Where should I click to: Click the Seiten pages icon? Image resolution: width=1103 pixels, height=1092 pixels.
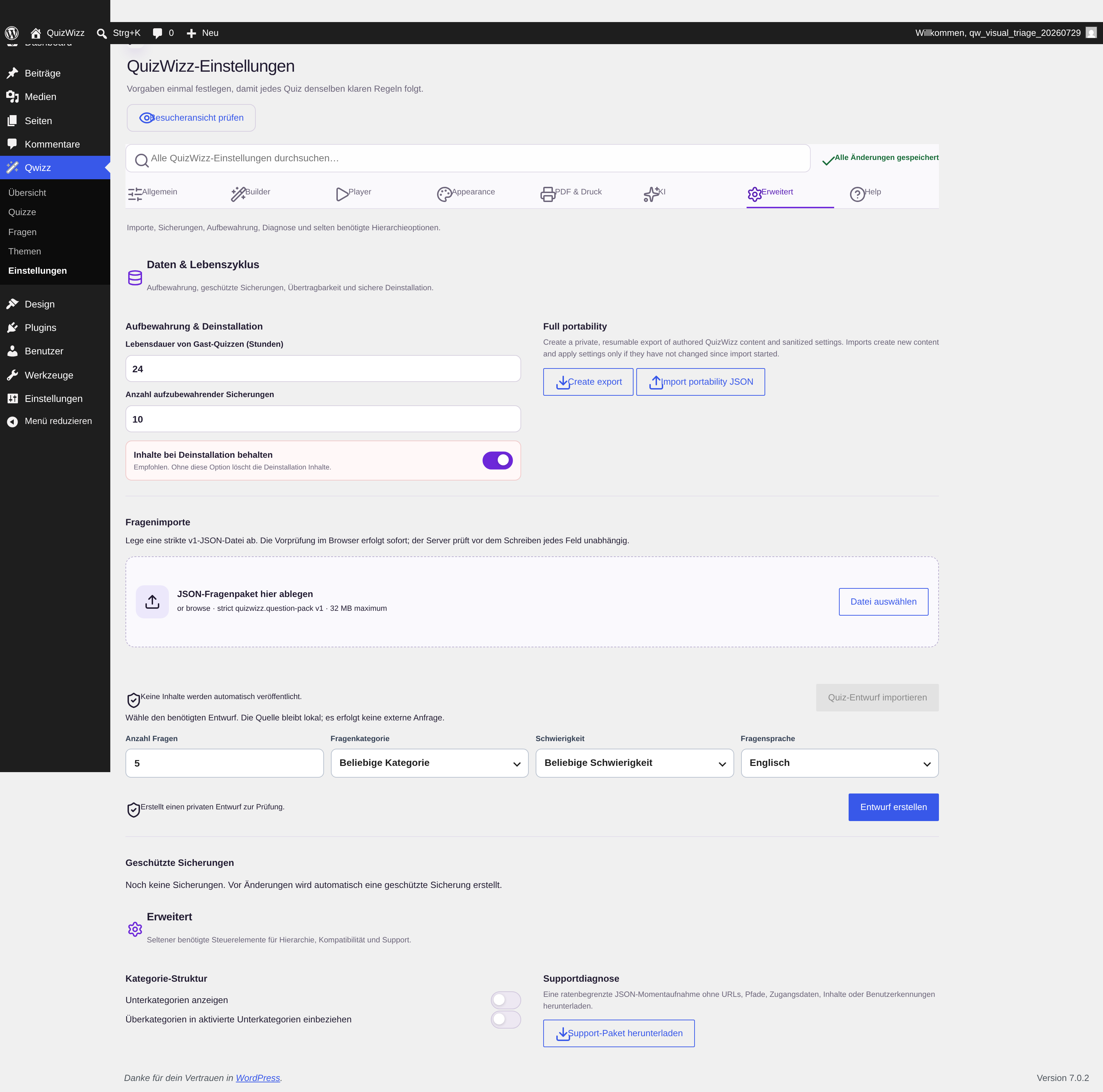[x=12, y=121]
